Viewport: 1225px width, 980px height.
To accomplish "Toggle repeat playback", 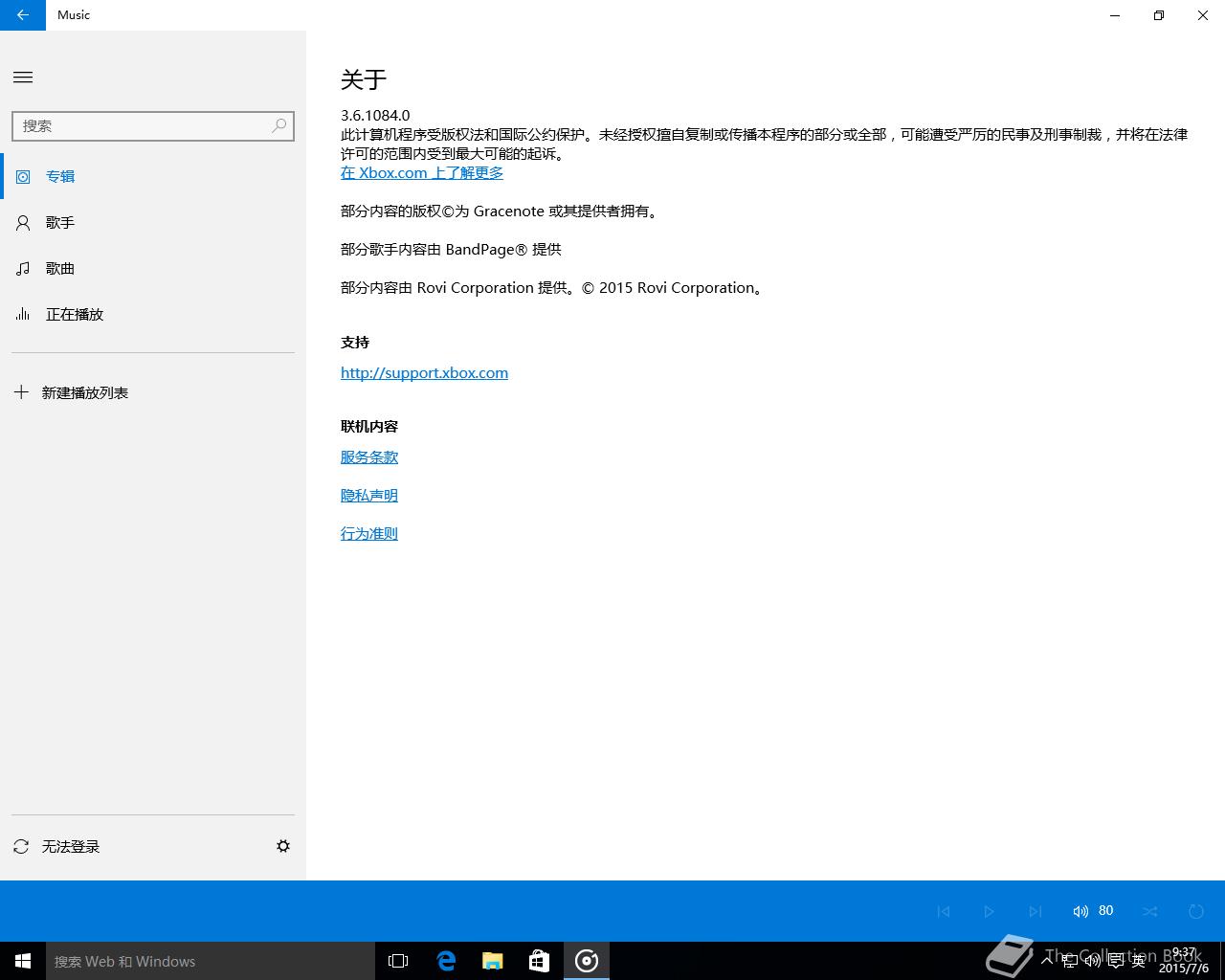I will [1196, 911].
